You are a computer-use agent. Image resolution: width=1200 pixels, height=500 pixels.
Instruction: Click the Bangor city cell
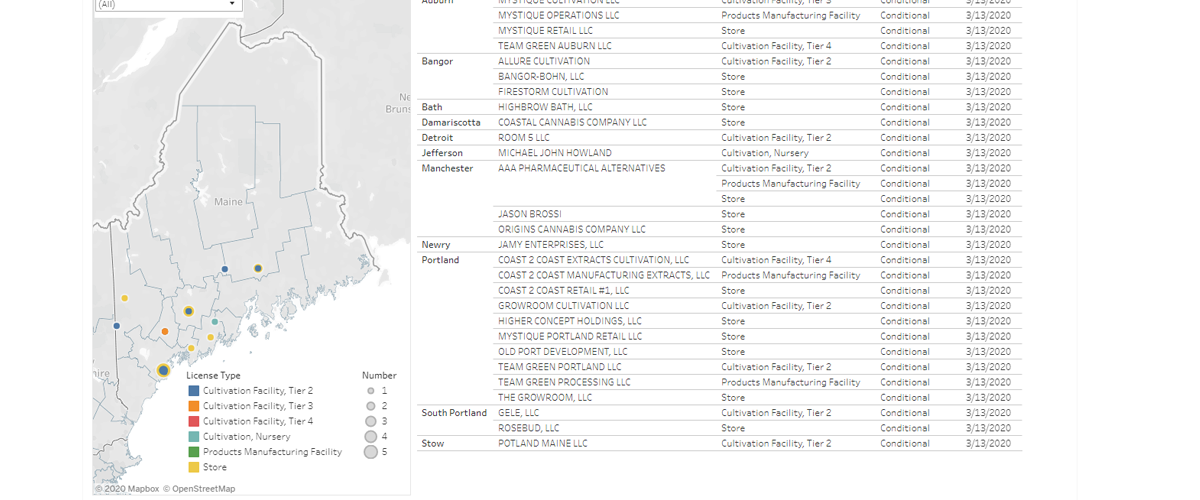pos(437,61)
